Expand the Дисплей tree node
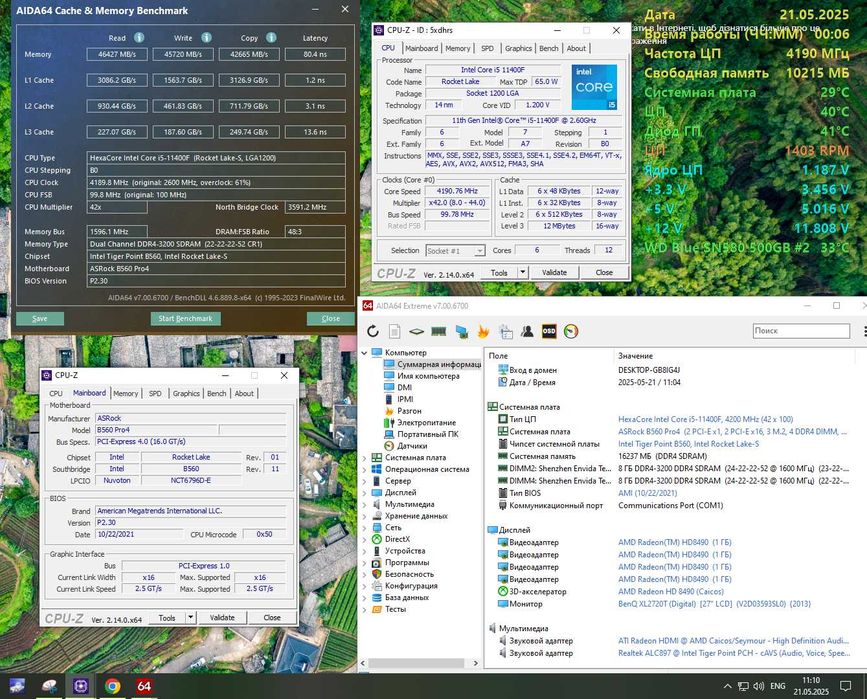Viewport: 867px width, 699px height. 364,493
